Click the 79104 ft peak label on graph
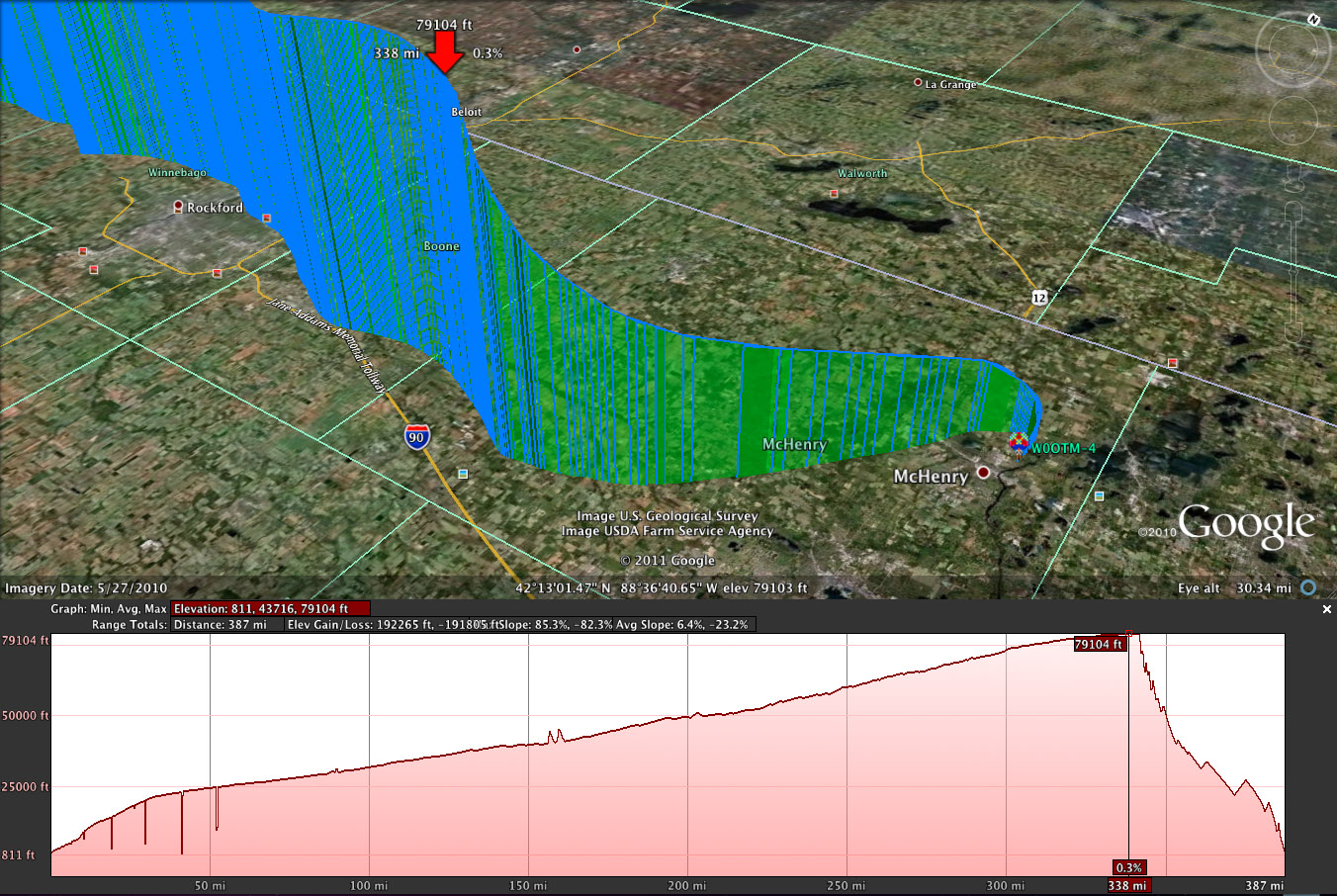The height and width of the screenshot is (896, 1337). point(1099,645)
